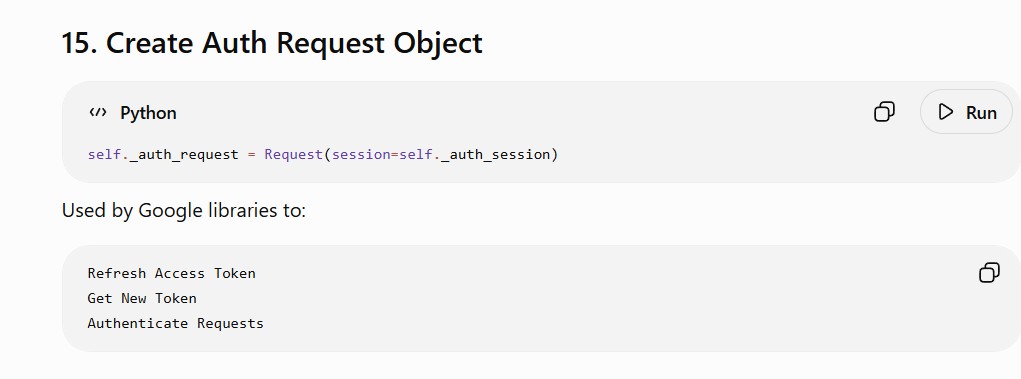This screenshot has width=1021, height=379.
Task: Copy the plain text list block
Action: click(x=989, y=272)
